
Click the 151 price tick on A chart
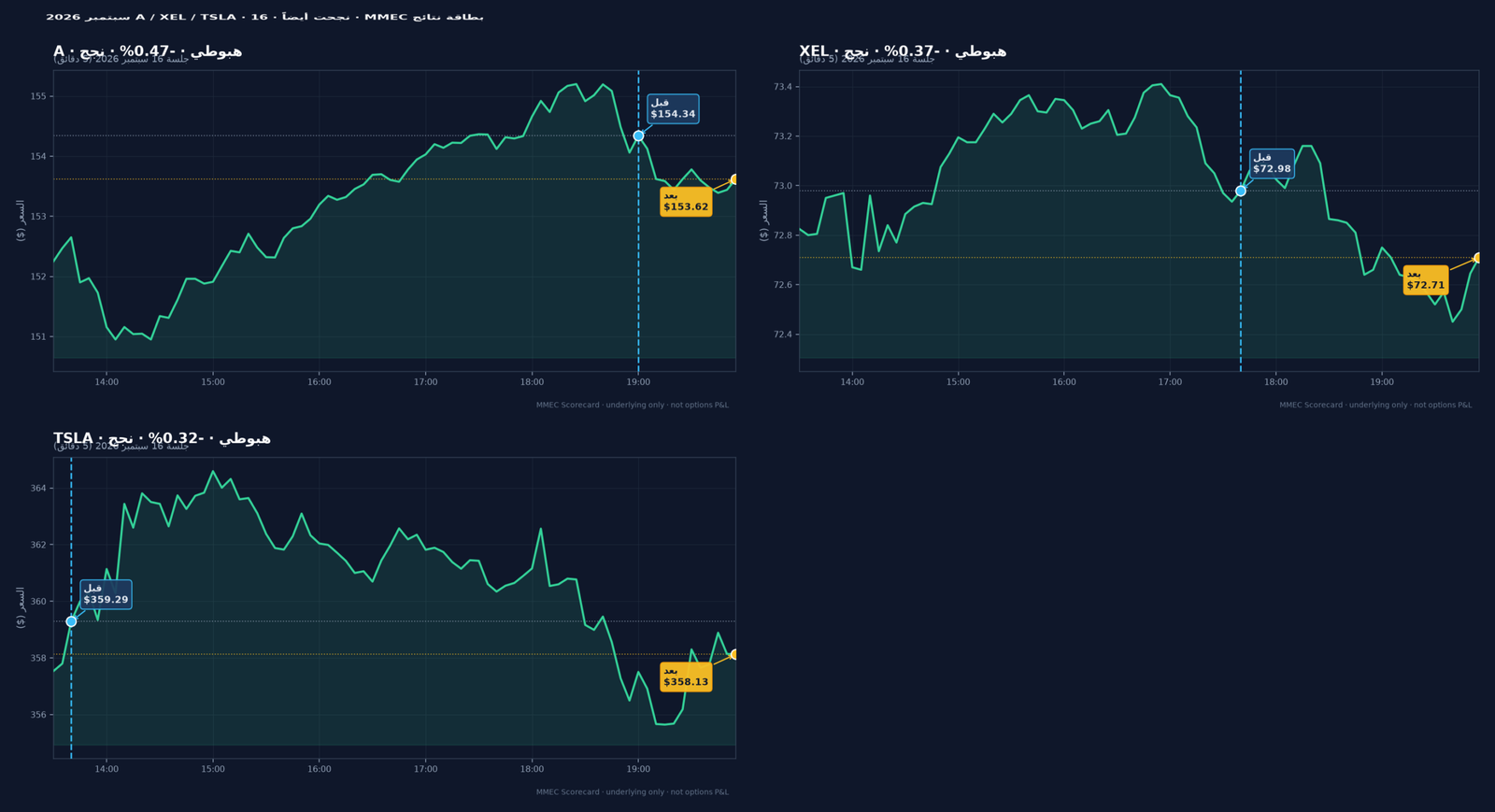click(x=38, y=336)
